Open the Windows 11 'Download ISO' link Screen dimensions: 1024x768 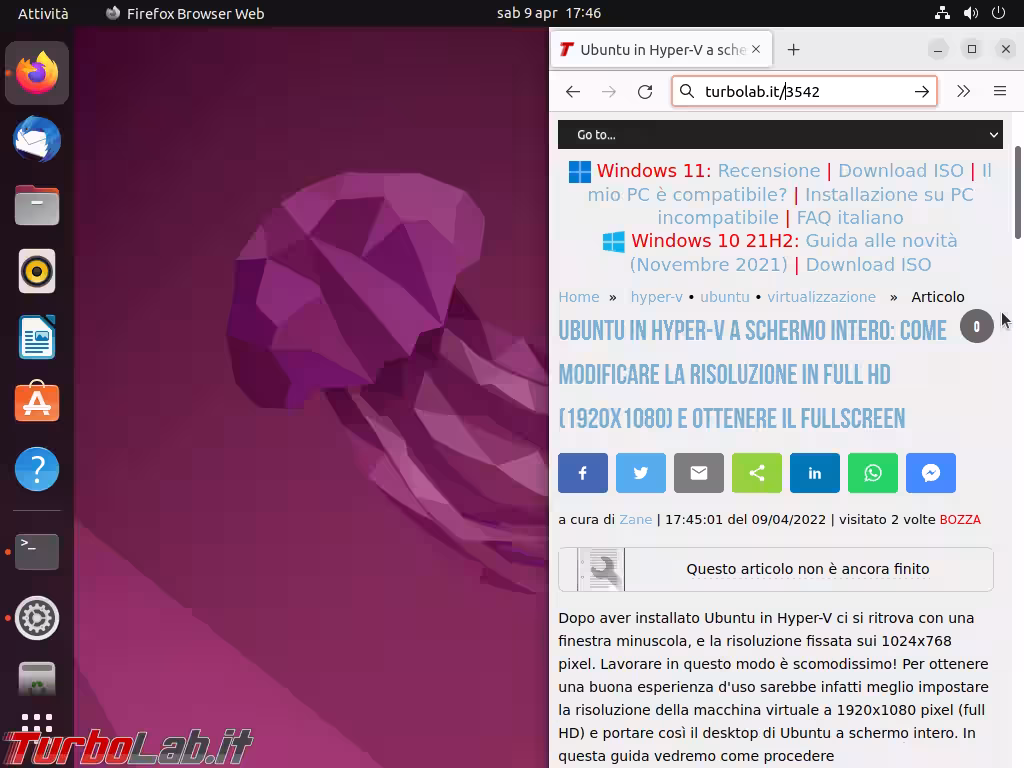tap(900, 171)
